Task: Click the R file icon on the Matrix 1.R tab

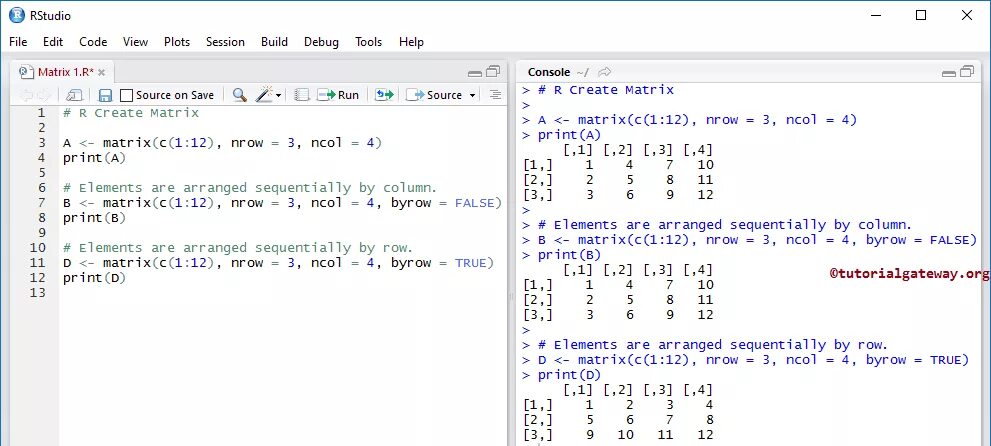Action: click(26, 72)
